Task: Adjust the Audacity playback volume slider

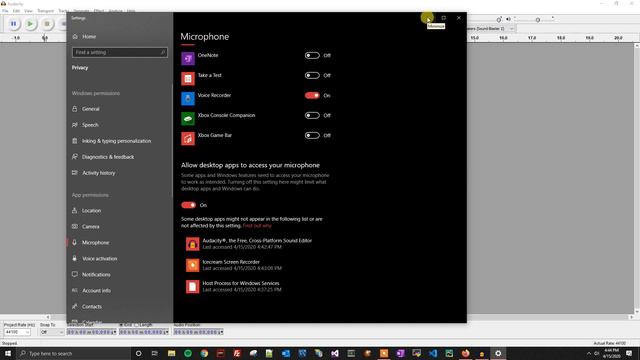Action: point(538,20)
